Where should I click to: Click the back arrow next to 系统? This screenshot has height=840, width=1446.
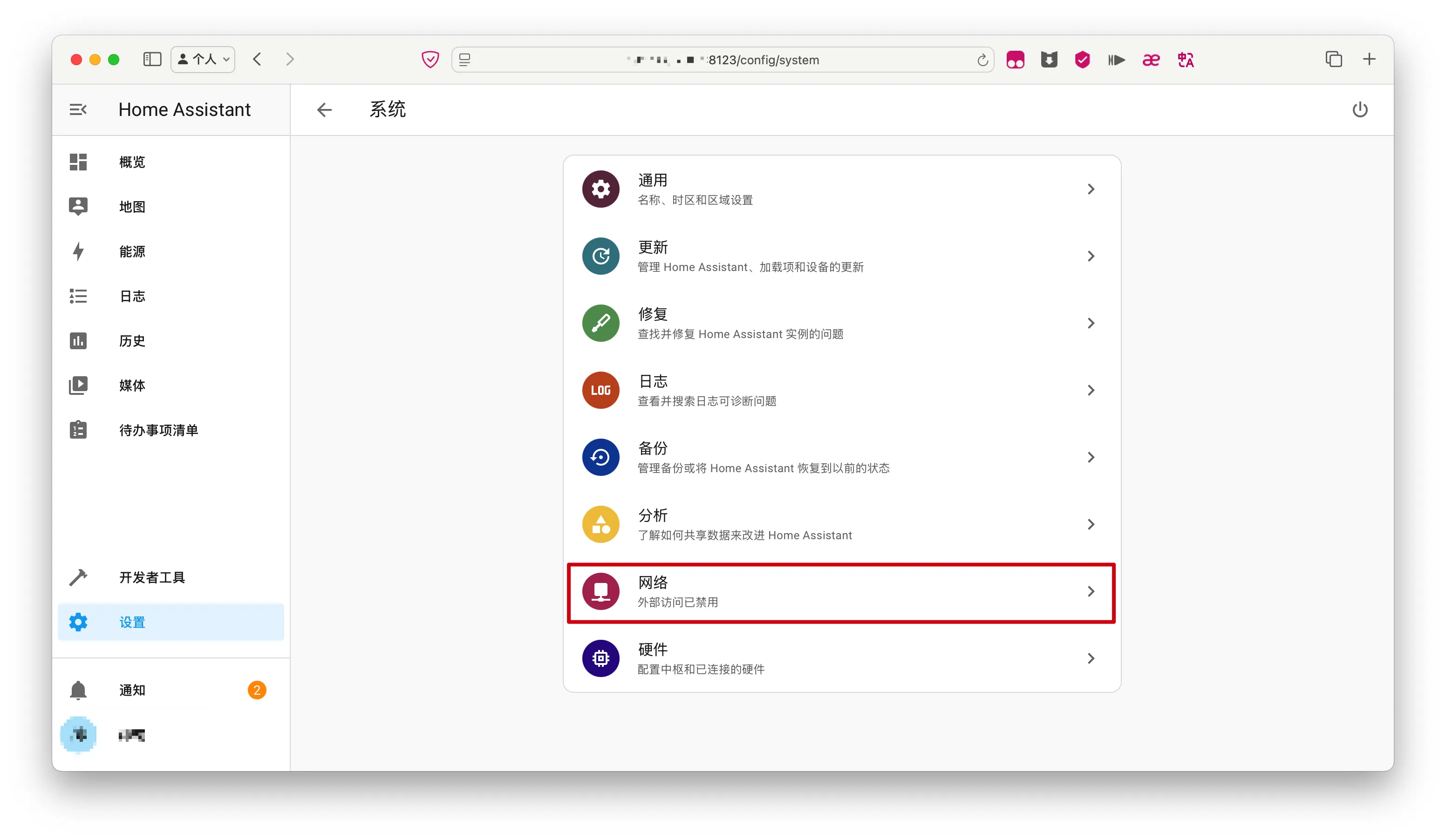coord(324,109)
